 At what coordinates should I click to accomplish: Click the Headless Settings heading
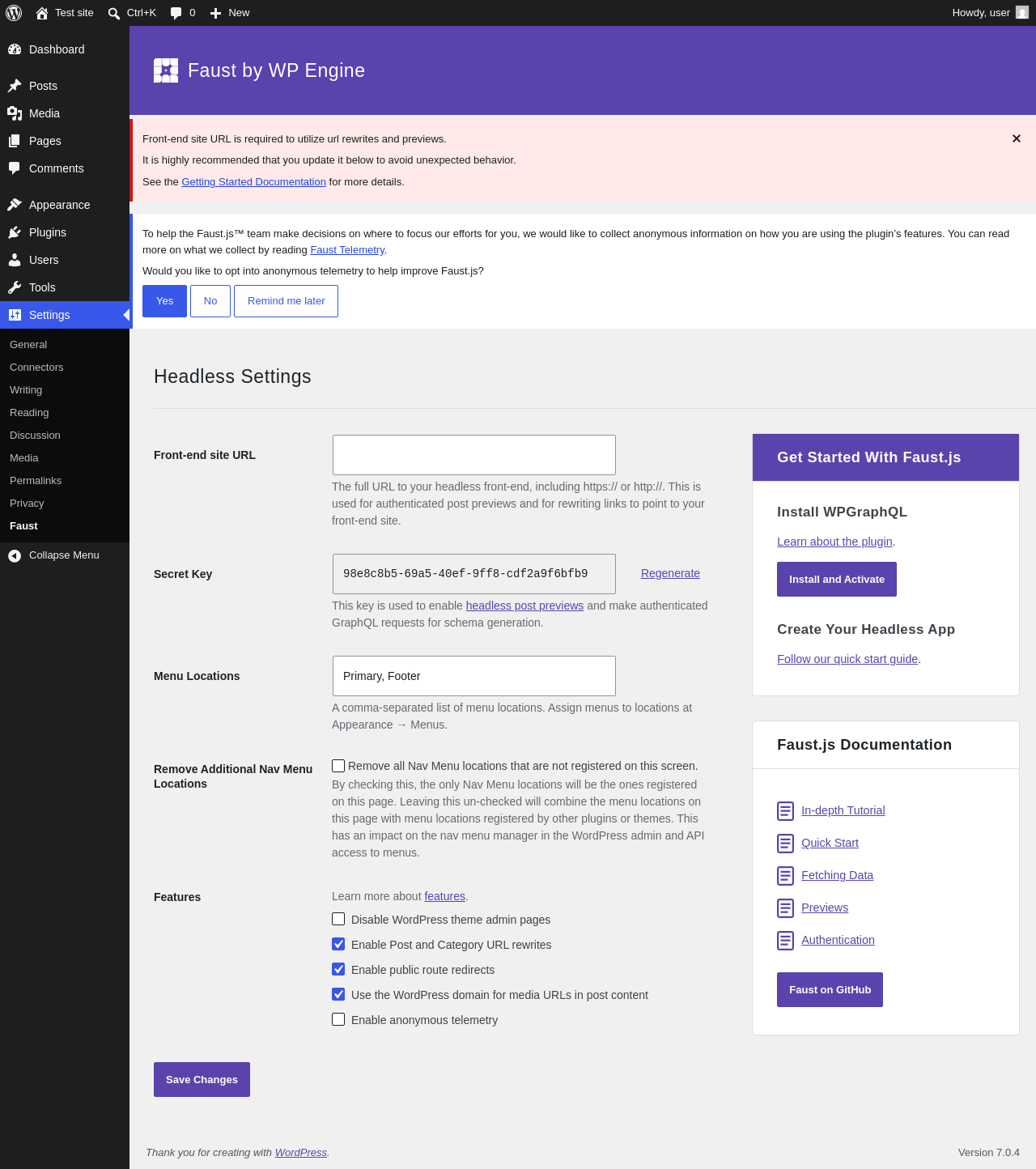coord(232,376)
